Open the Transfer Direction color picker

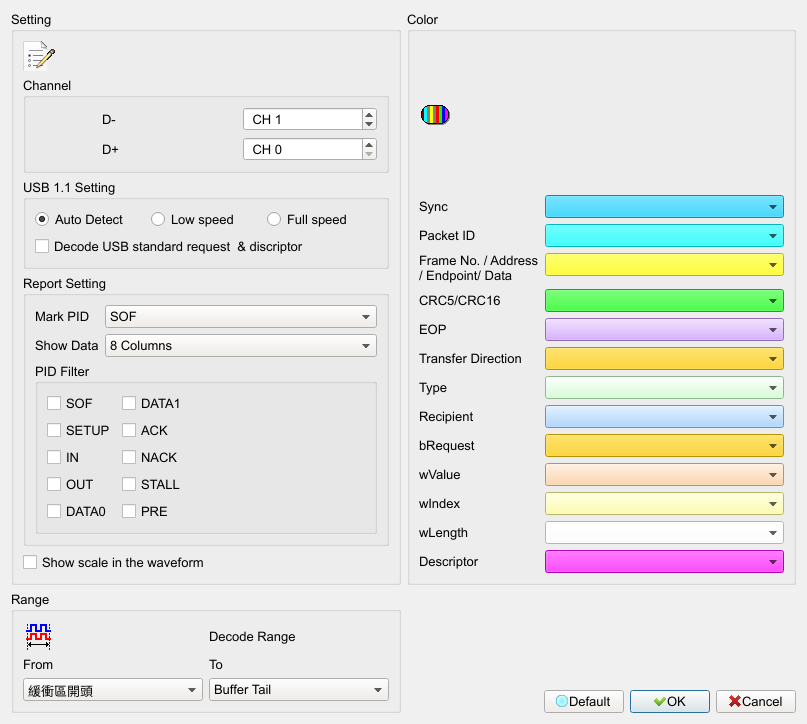[x=664, y=359]
